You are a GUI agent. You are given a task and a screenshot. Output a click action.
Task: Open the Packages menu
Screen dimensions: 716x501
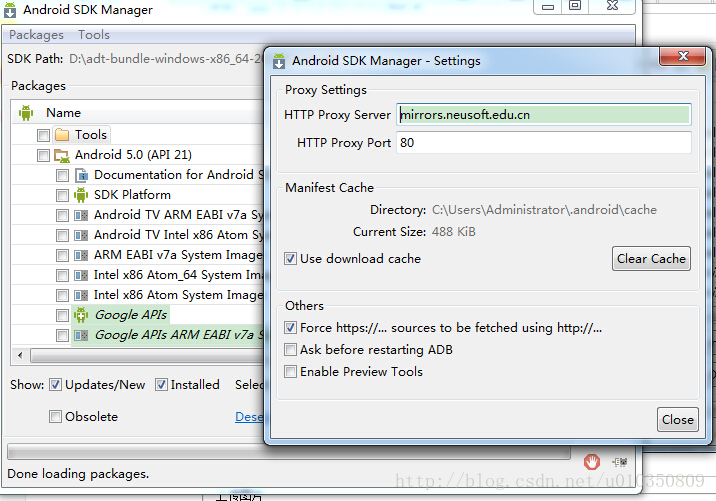point(37,35)
